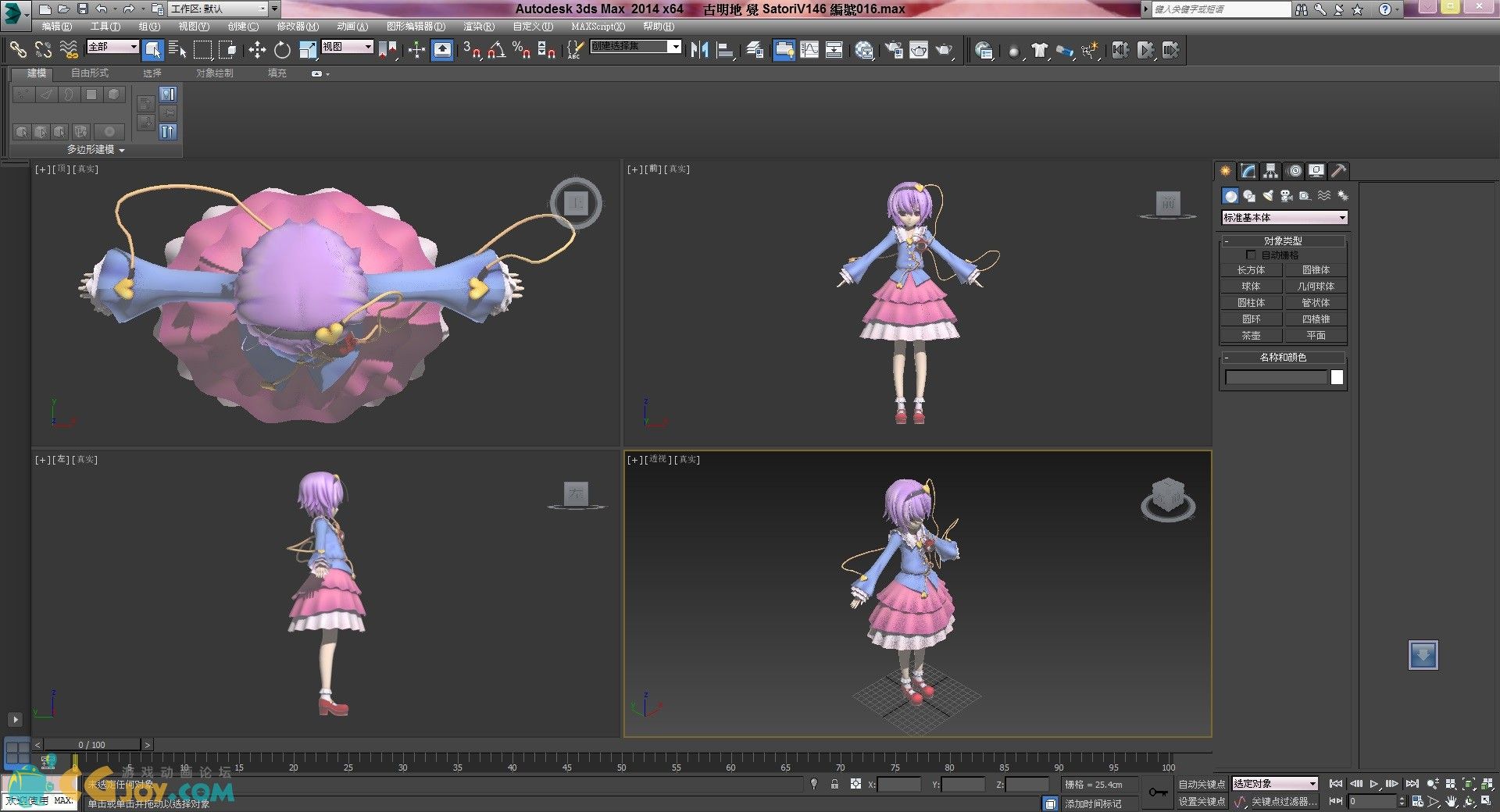This screenshot has height=812, width=1500.
Task: Choose the Rectangular Selection Region tool
Action: coord(203,50)
